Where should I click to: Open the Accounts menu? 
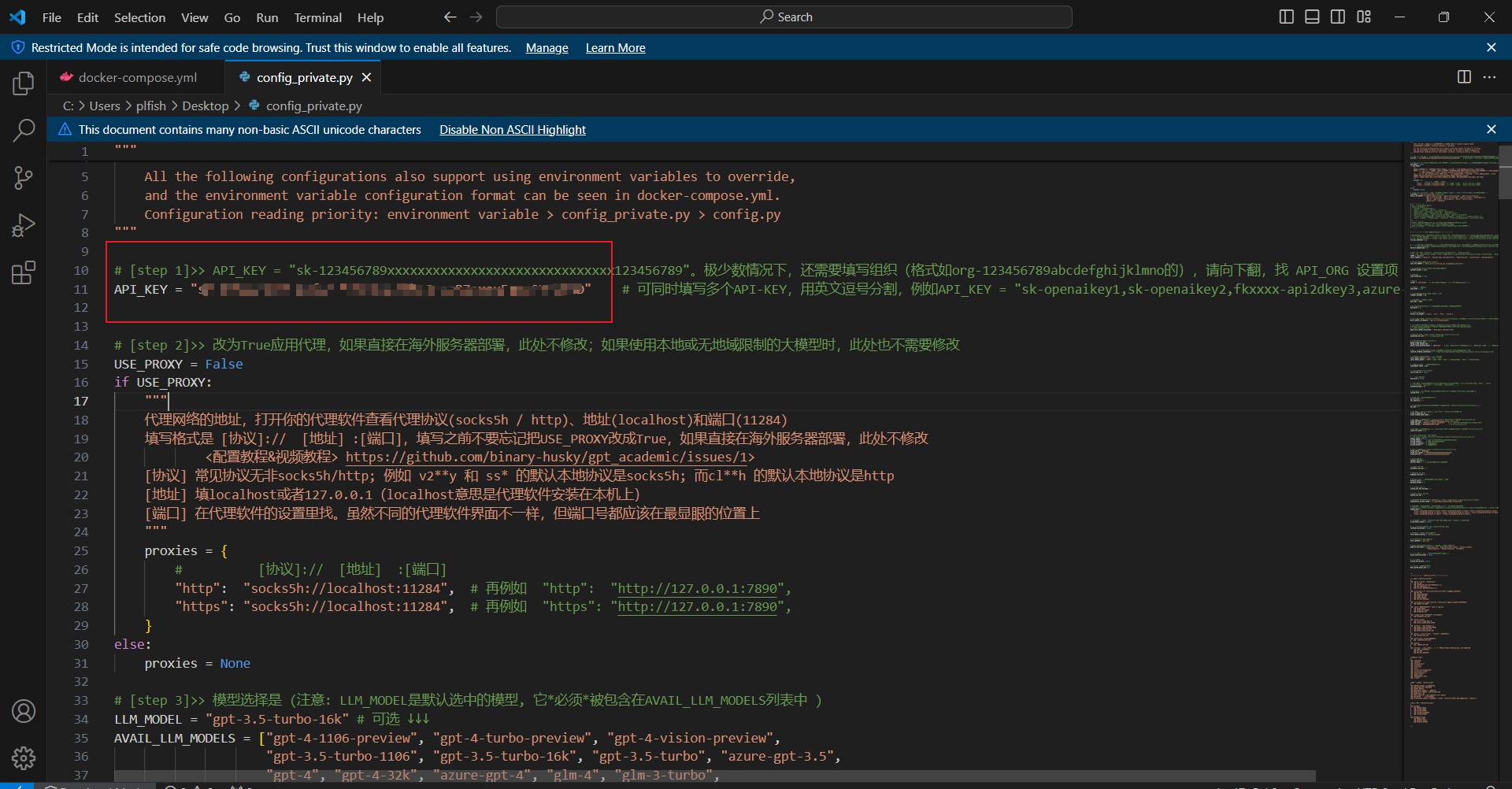click(24, 711)
